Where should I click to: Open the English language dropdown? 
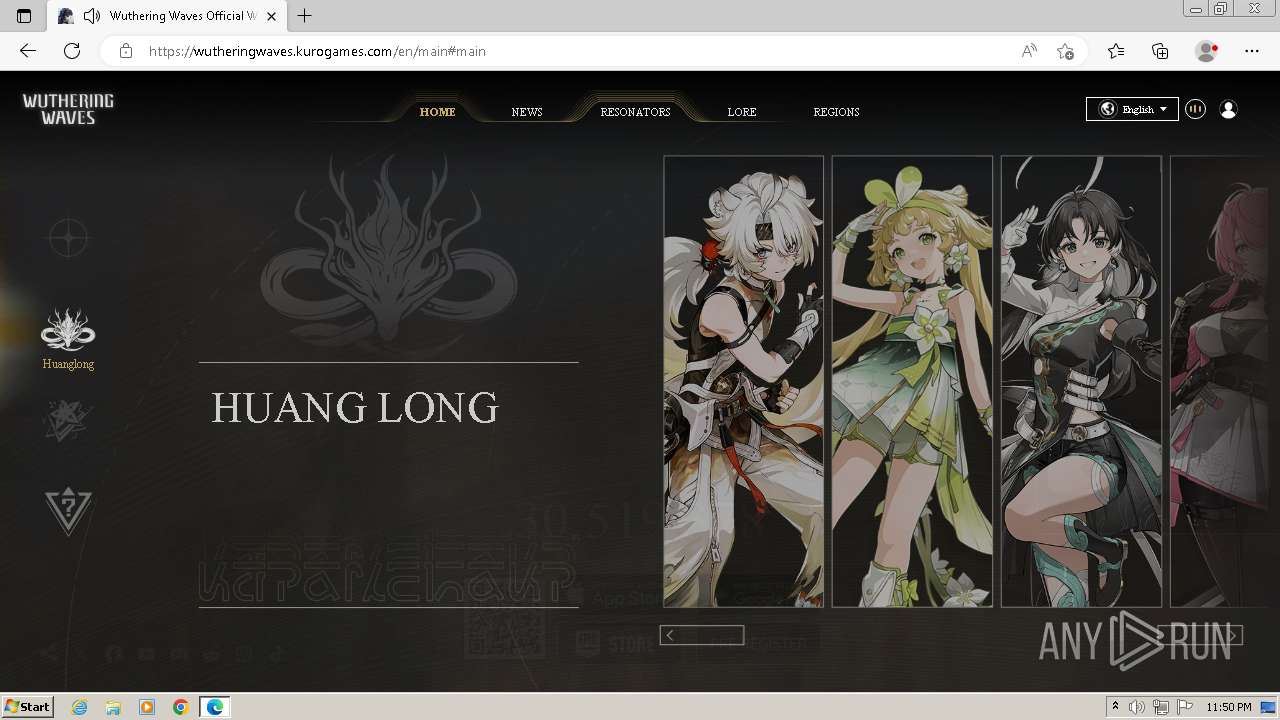coord(1132,109)
